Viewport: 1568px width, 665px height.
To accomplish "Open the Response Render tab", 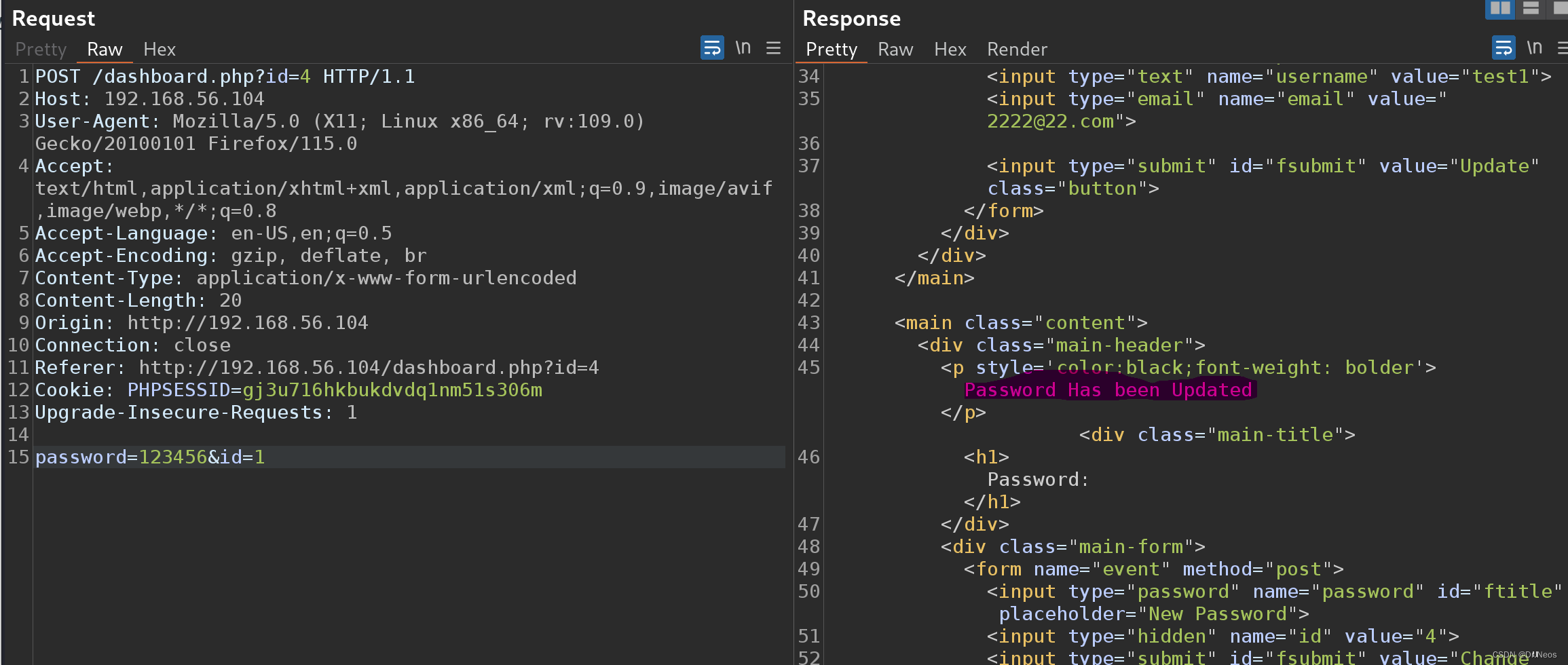I will (1017, 50).
